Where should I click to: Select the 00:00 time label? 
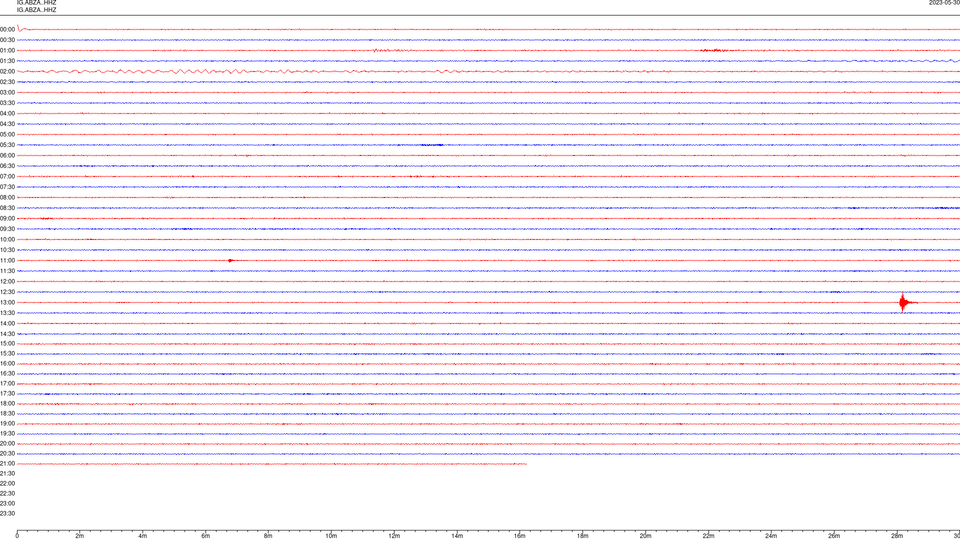point(7,29)
